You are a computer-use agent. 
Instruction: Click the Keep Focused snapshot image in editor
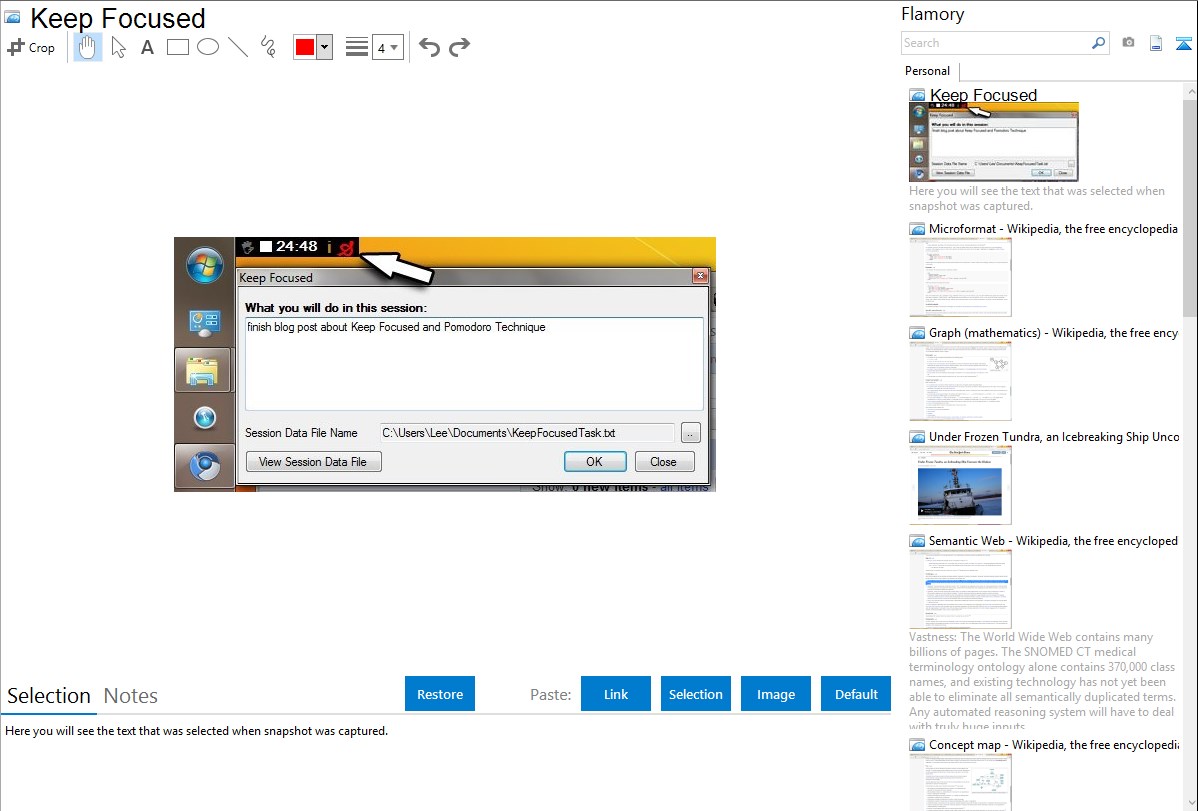click(445, 364)
